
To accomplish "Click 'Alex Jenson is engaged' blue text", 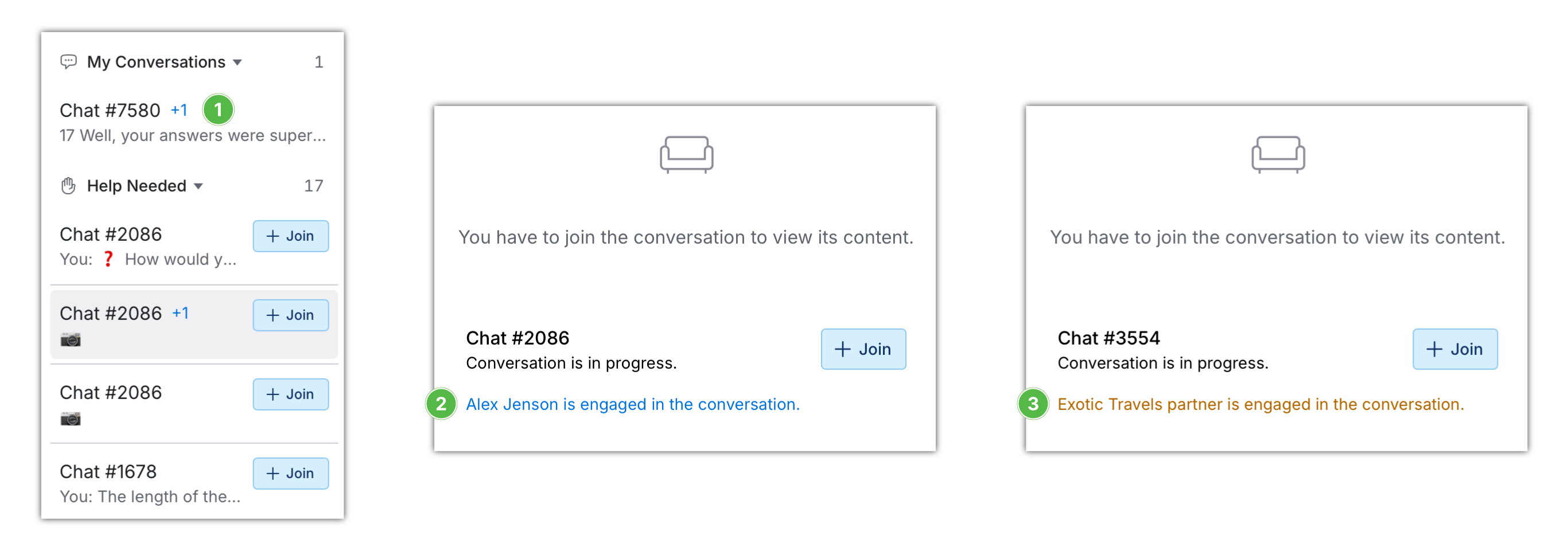I will (632, 404).
